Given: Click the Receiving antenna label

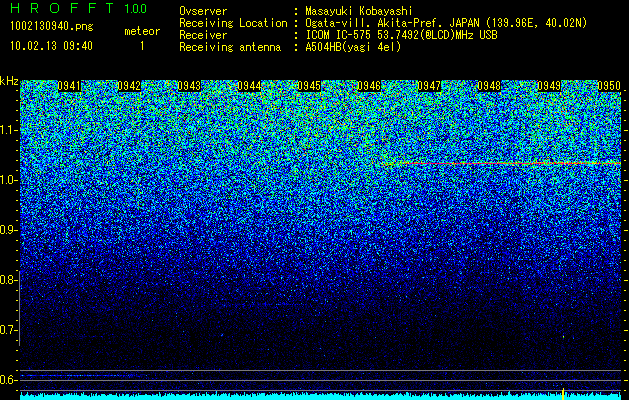Looking at the screenshot, I should pyautogui.click(x=230, y=47).
